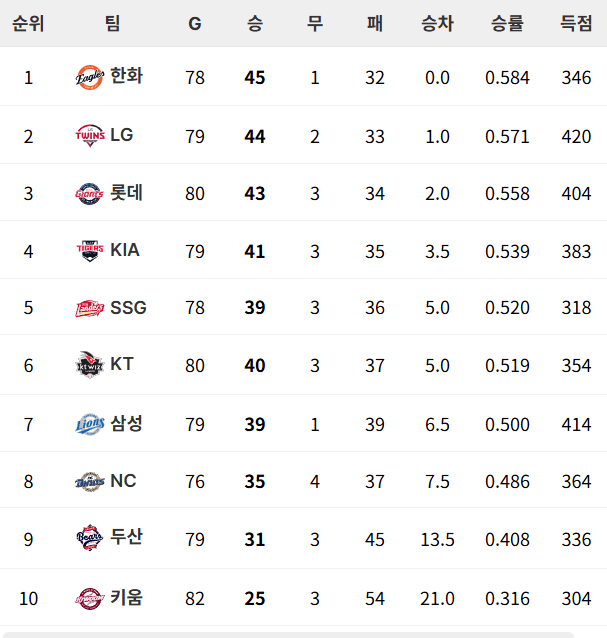Click the Hanwha Eagles team logo

point(90,77)
